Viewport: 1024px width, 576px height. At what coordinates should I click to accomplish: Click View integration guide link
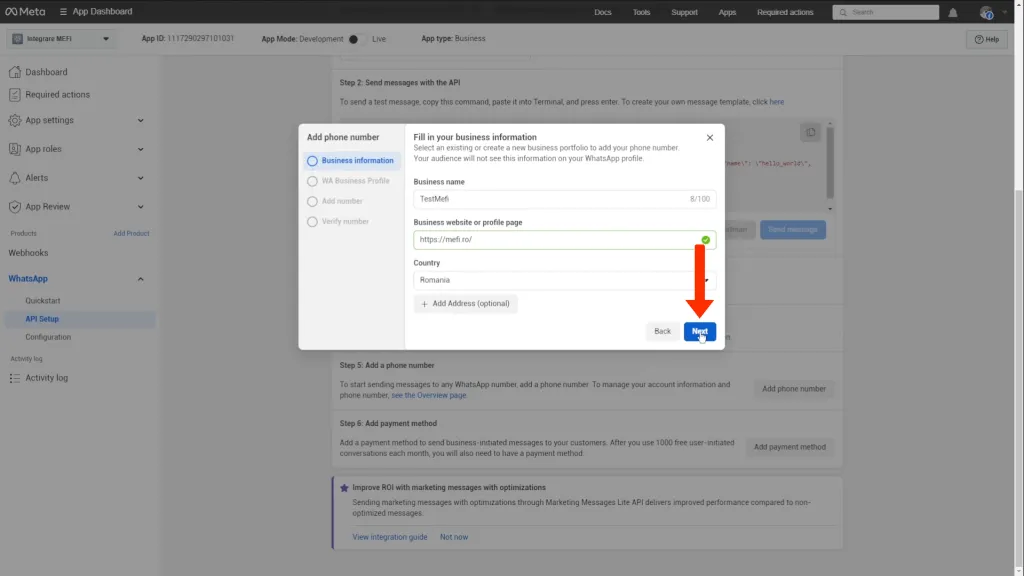390,537
